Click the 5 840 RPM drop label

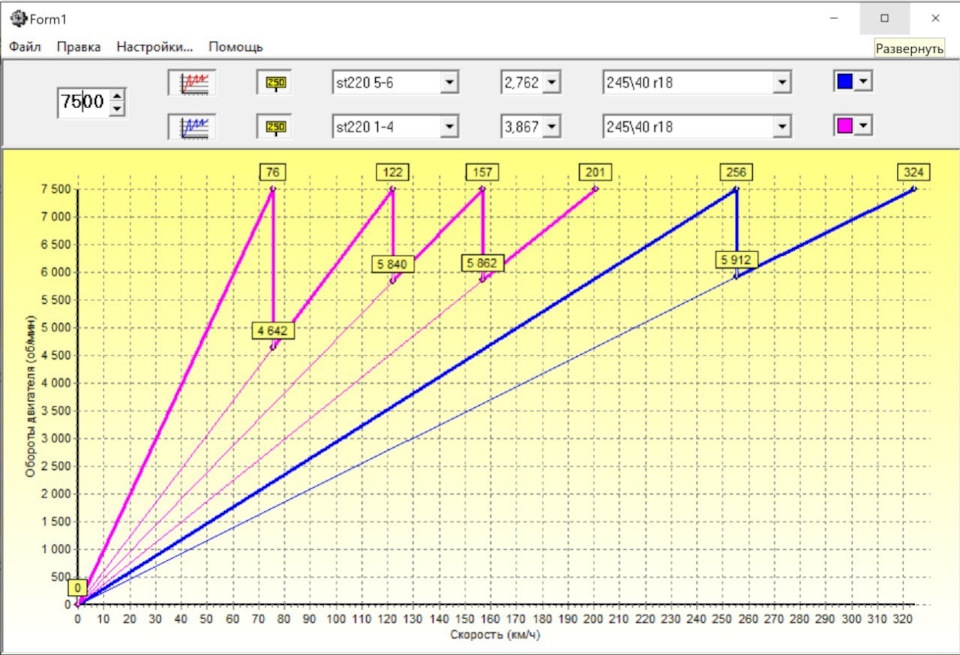click(x=392, y=264)
